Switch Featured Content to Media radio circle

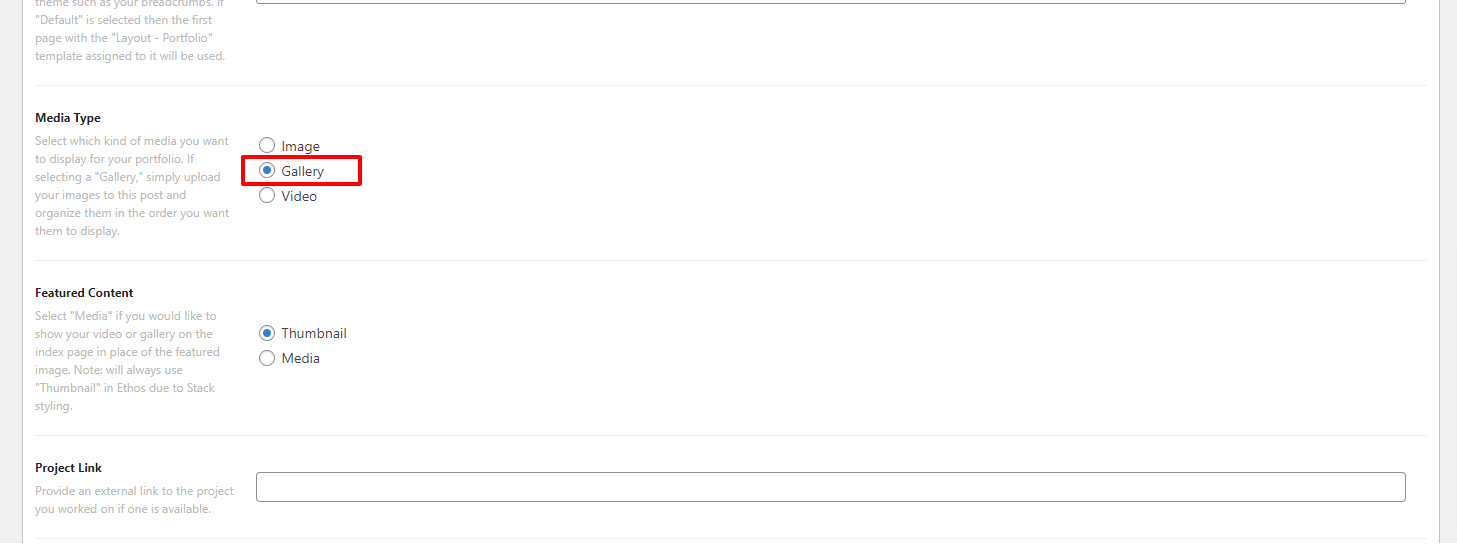(x=267, y=358)
